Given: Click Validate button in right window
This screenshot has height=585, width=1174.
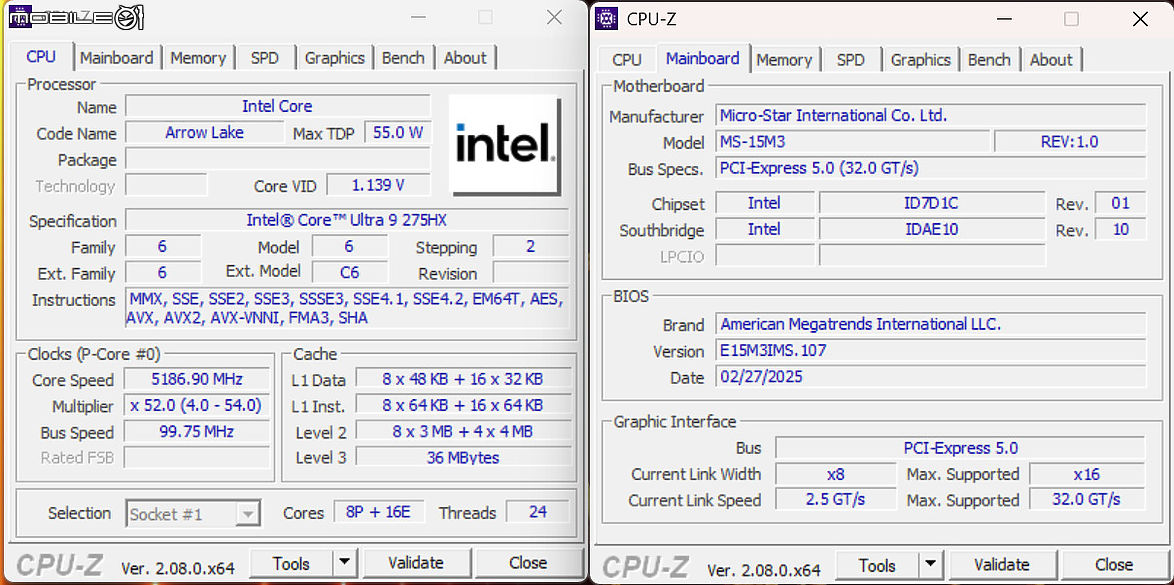Looking at the screenshot, I should pos(1002,564).
